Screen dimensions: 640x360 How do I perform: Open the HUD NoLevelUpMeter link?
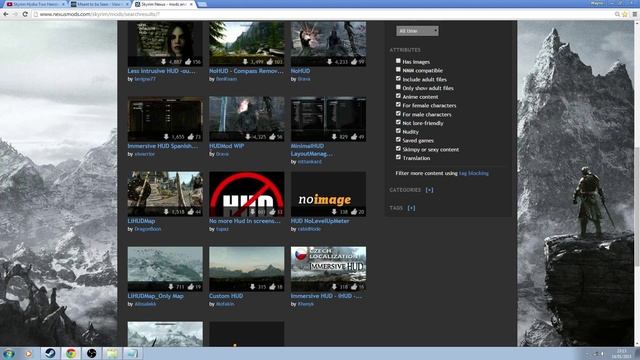pos(320,221)
